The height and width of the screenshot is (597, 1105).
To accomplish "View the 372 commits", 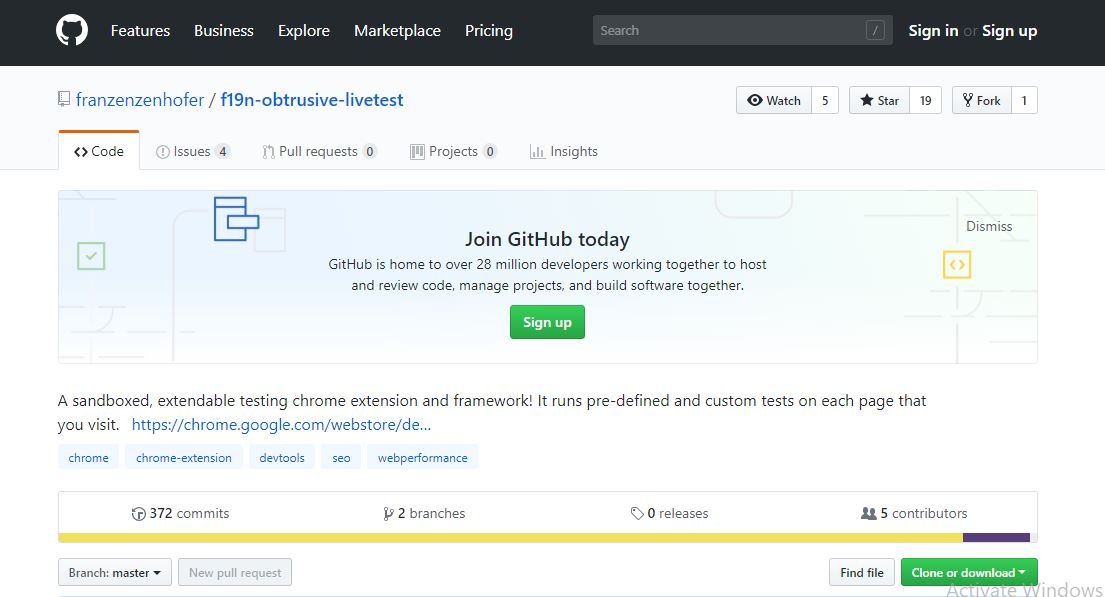I will [x=180, y=513].
